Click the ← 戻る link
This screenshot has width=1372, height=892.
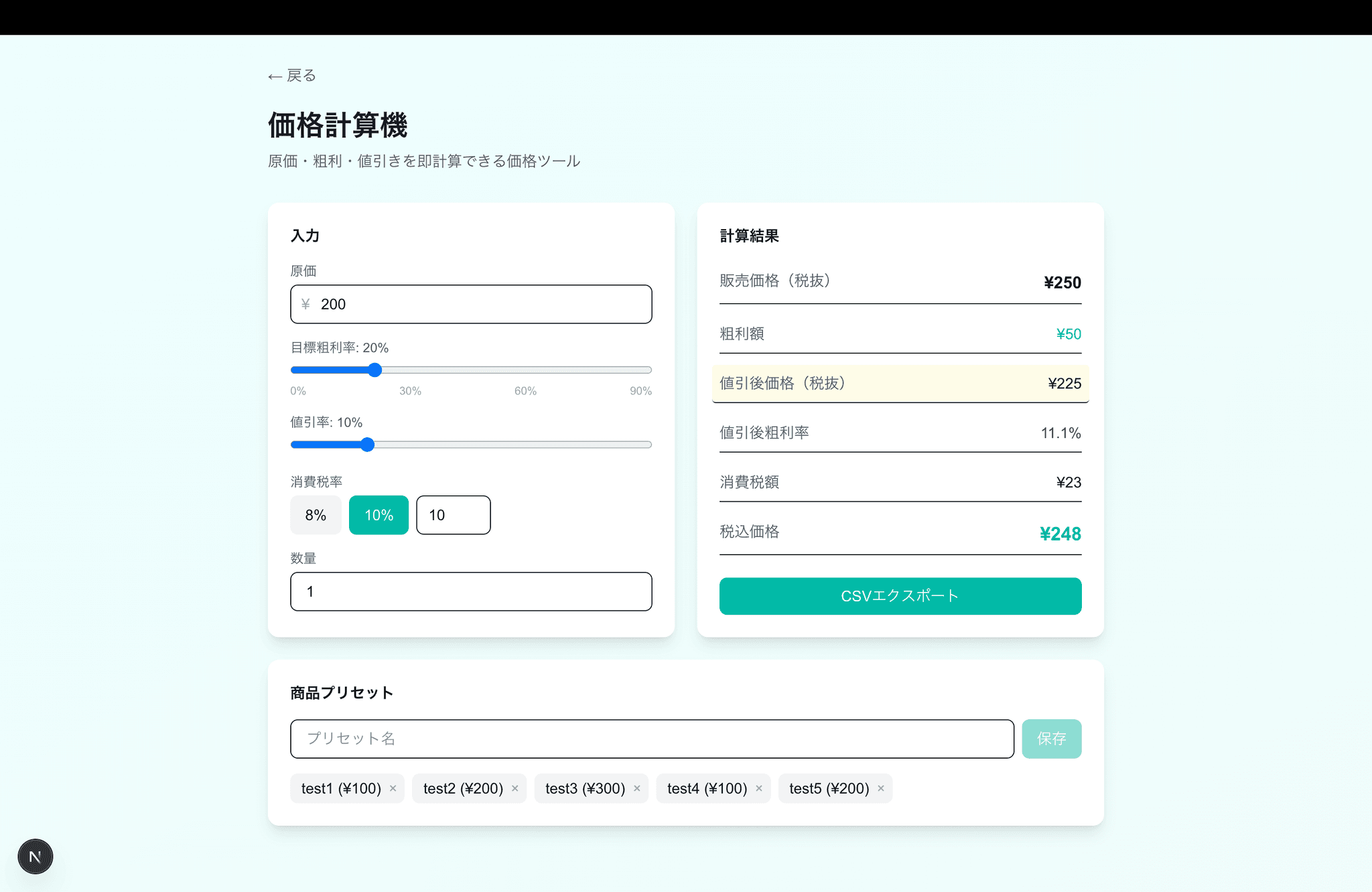291,75
